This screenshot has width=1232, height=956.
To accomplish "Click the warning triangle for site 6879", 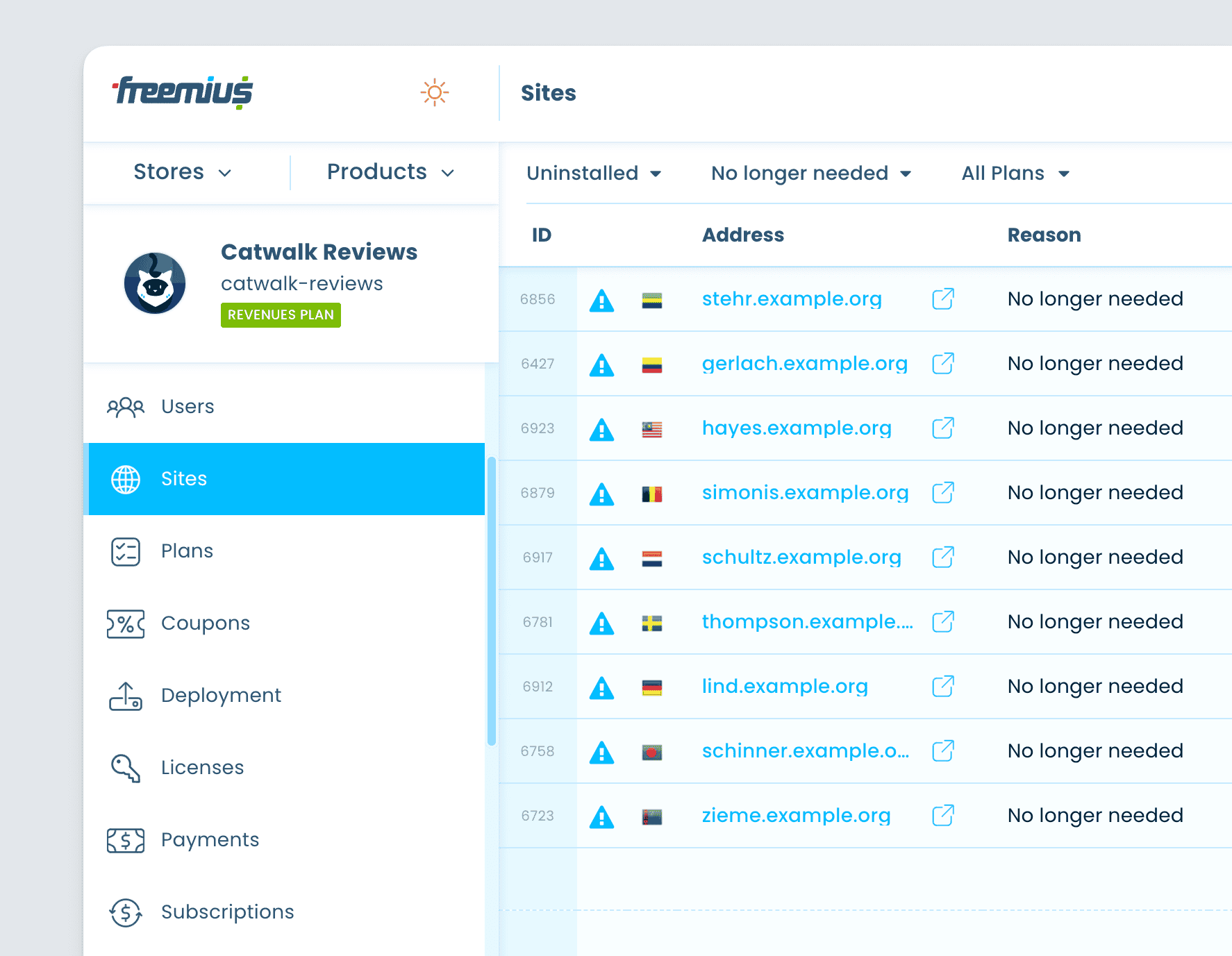I will tap(601, 494).
